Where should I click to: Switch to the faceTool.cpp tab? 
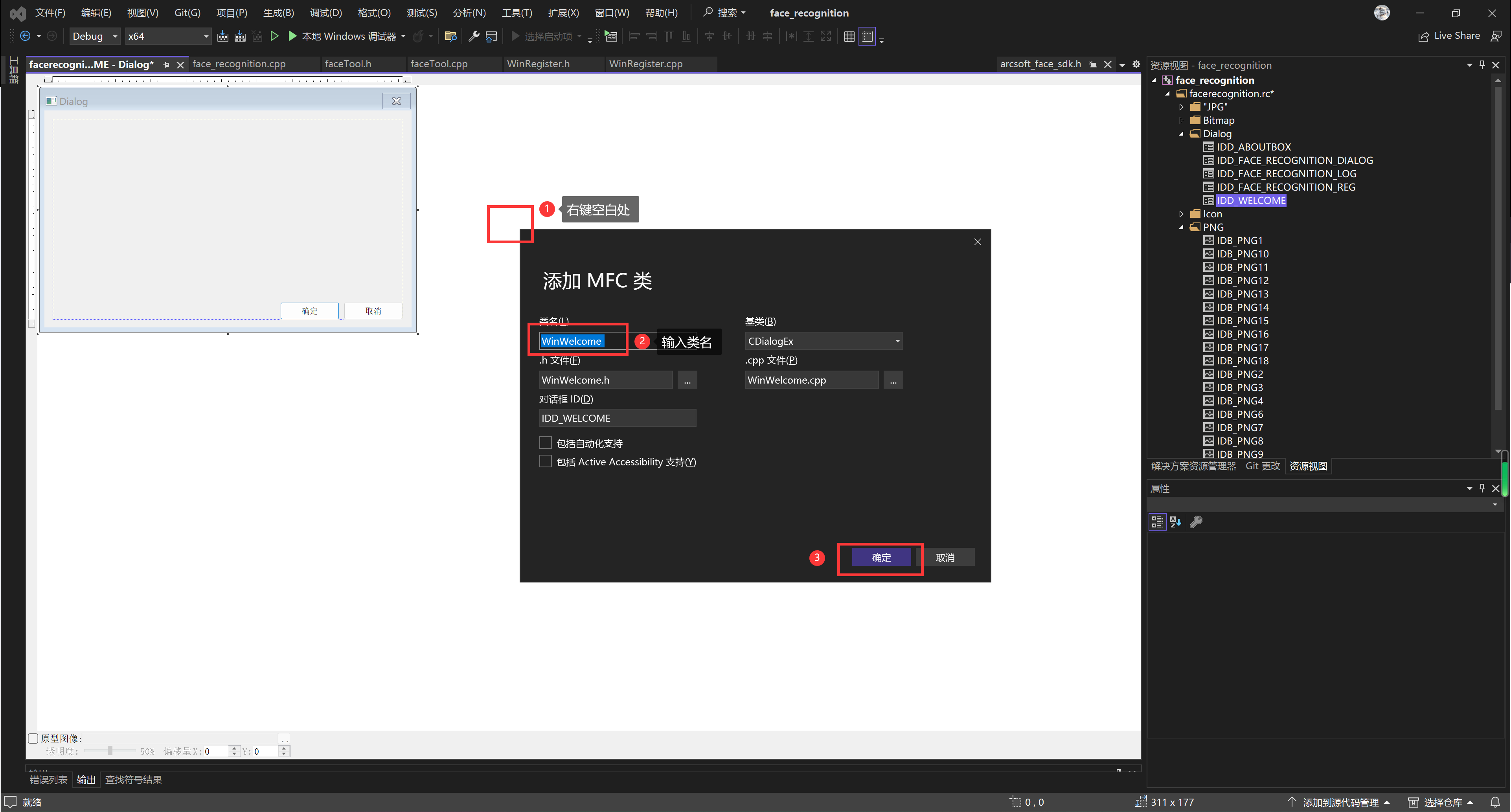tap(439, 64)
